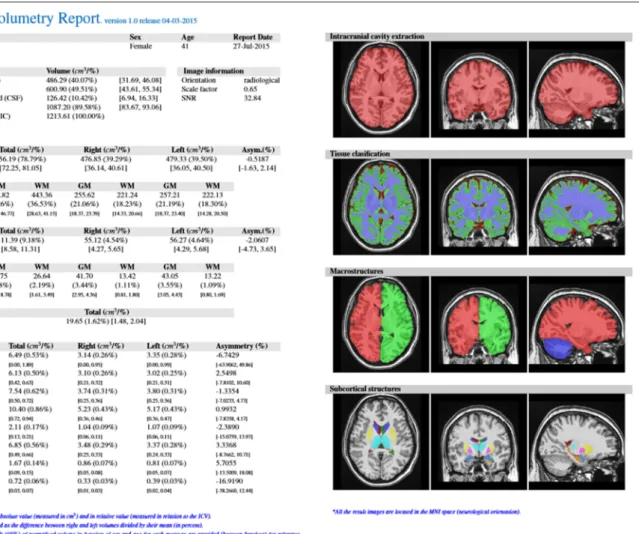Click the 'olumetry Report' title text
This screenshot has height=534, width=639.
coord(50,19)
